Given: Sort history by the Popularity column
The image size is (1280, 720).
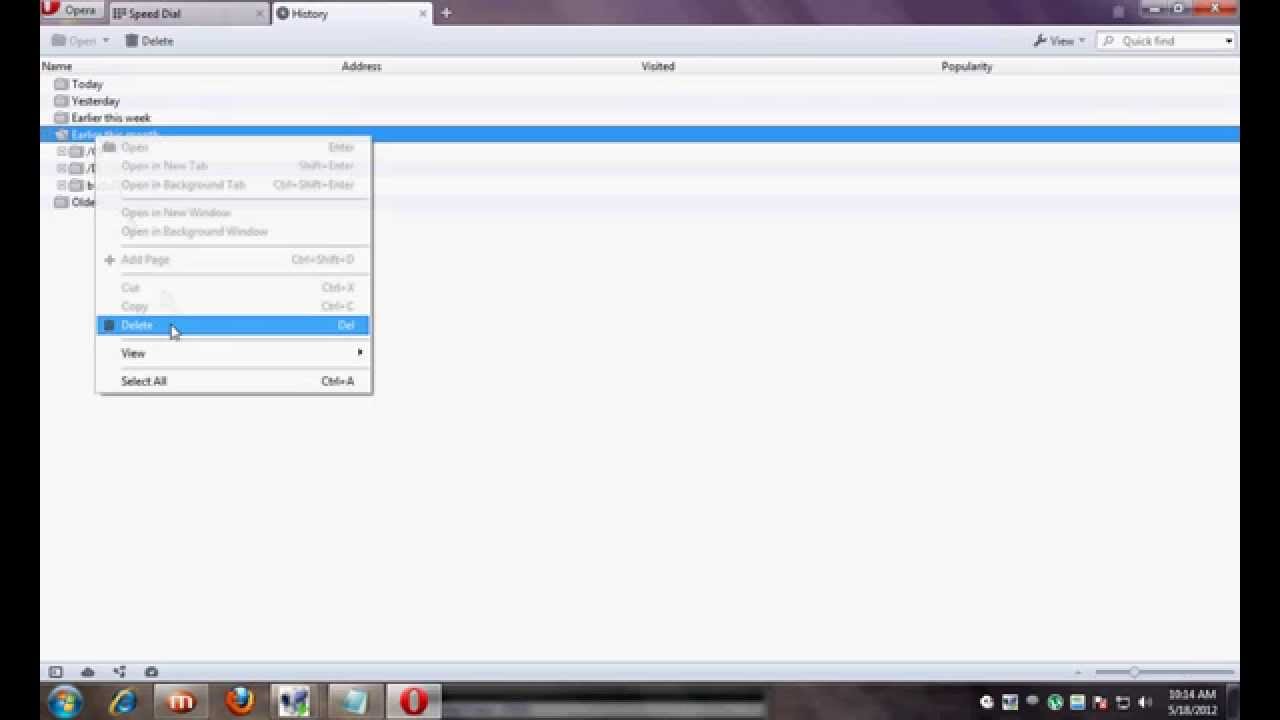Looking at the screenshot, I should 966,66.
